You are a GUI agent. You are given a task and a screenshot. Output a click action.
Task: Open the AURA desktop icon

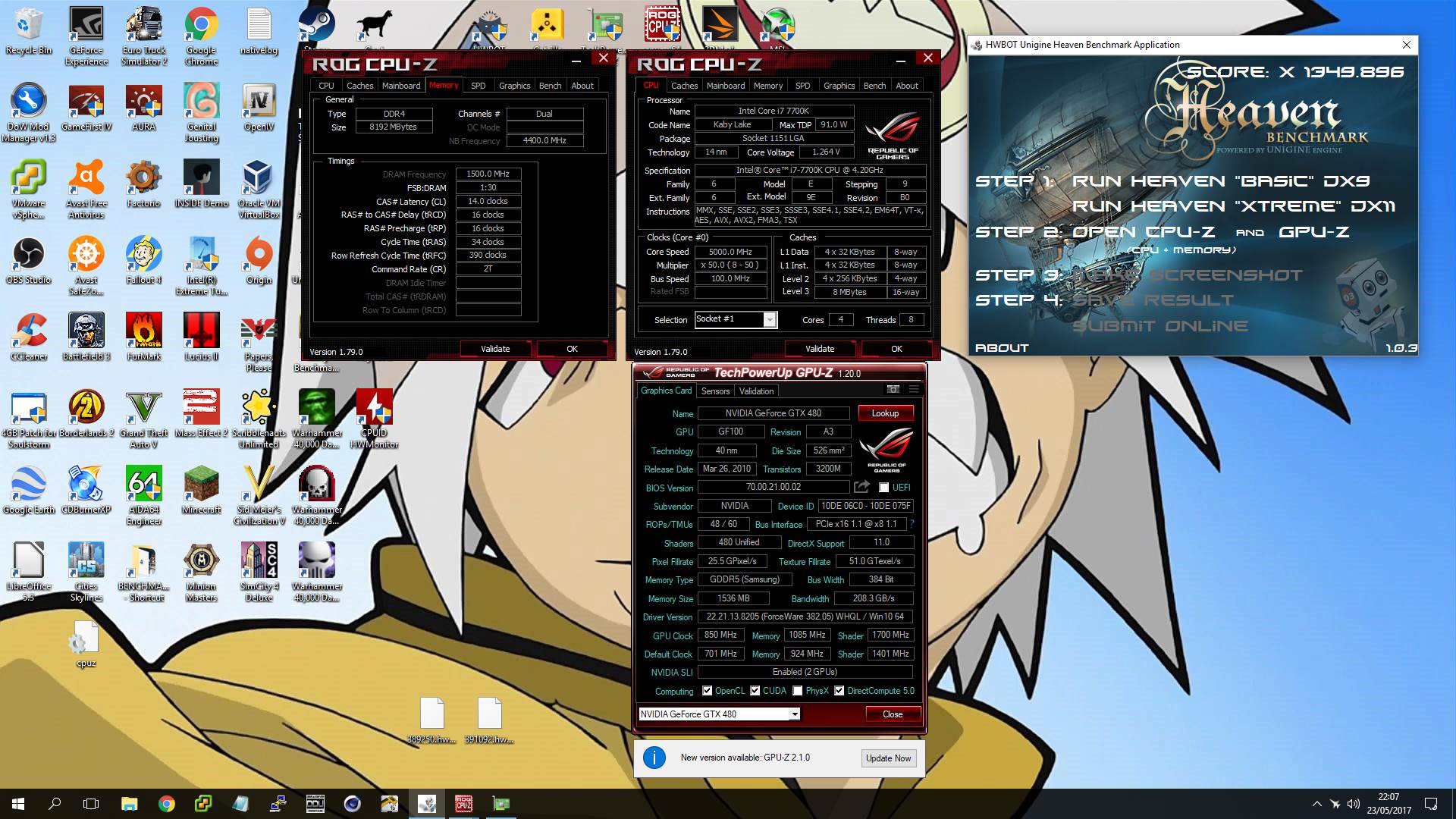tap(144, 108)
